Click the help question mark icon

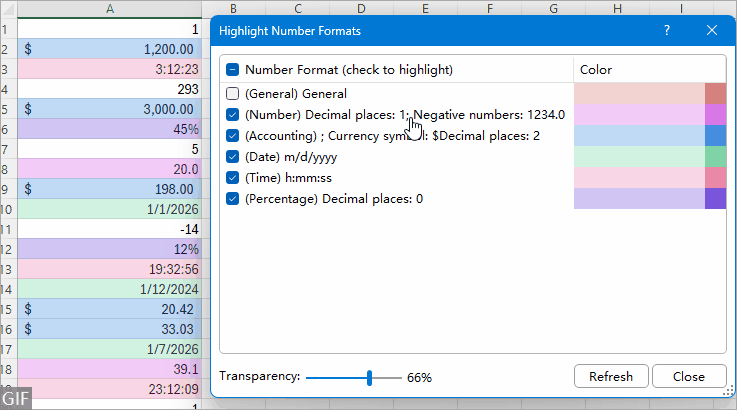[667, 31]
